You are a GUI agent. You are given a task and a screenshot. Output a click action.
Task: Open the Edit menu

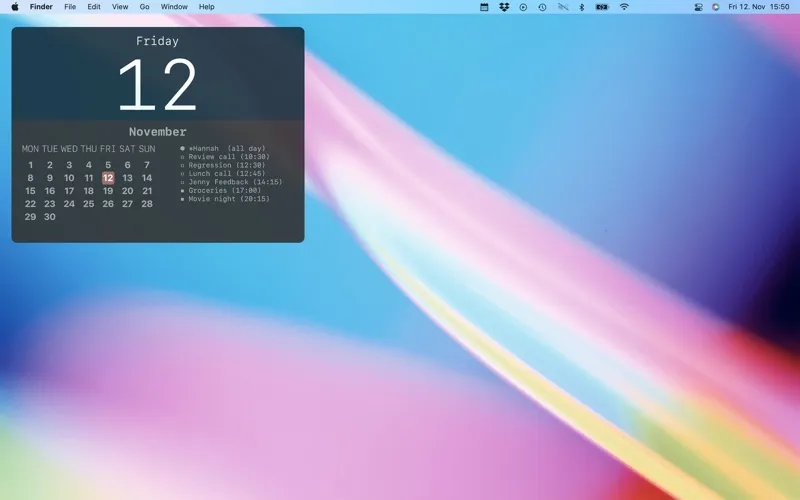point(94,7)
